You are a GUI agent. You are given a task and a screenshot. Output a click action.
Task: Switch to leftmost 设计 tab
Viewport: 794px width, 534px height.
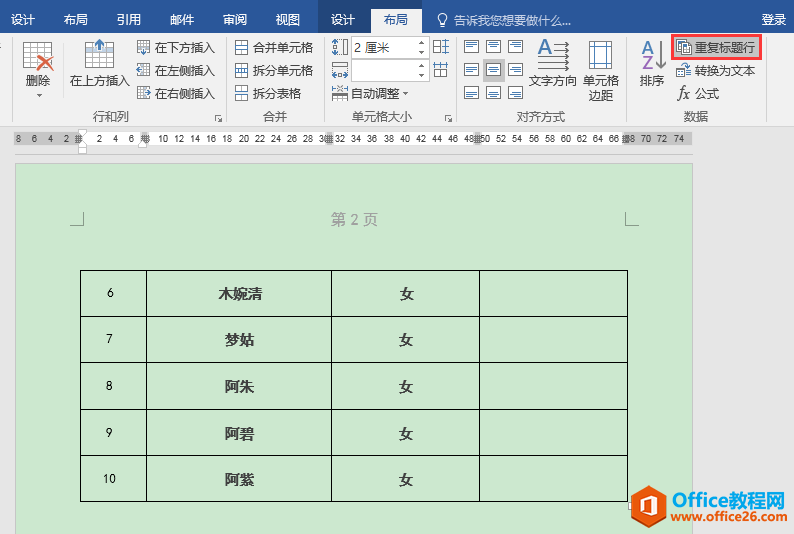(x=23, y=20)
